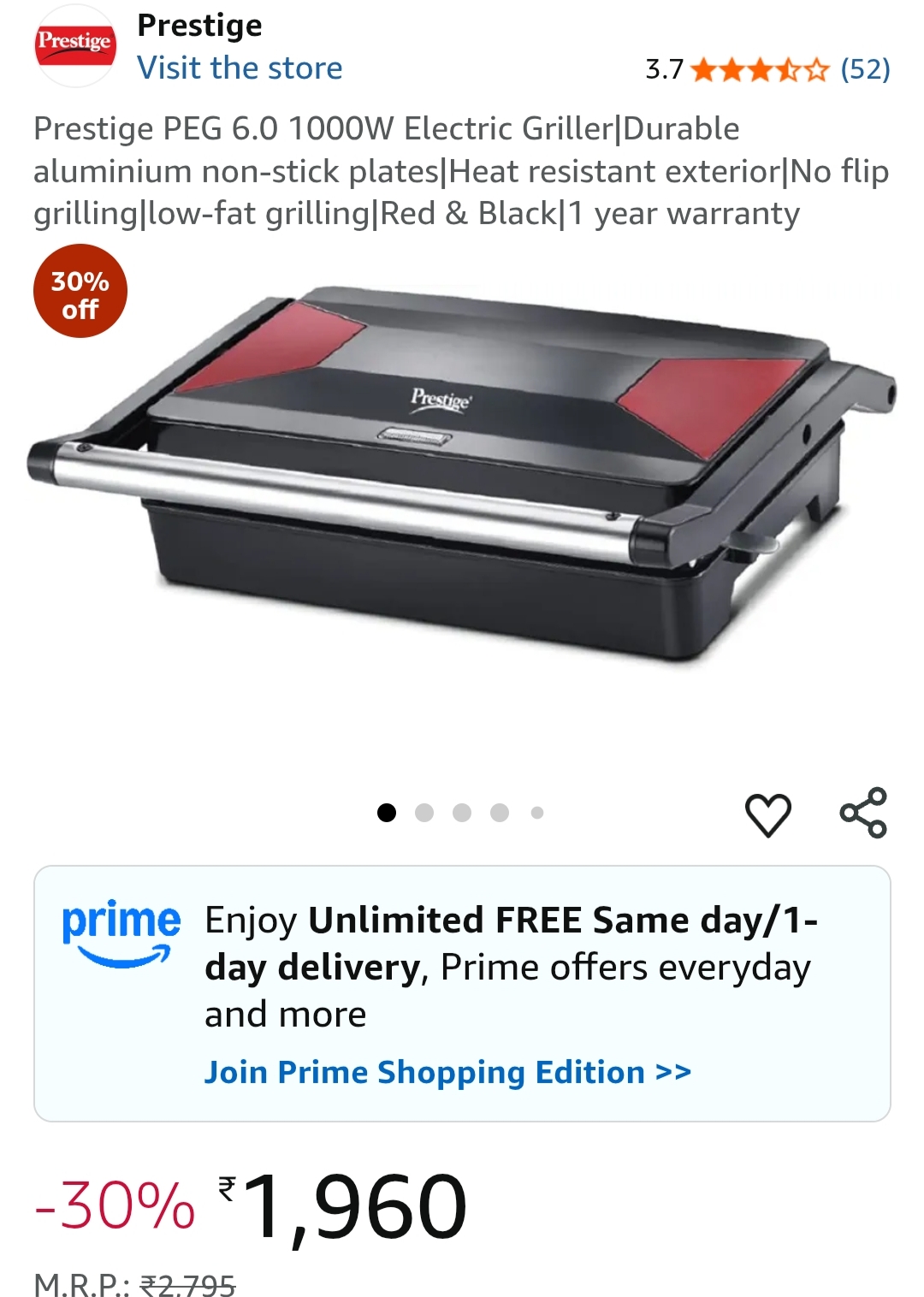Tap the 3.7 rating number
Image resolution: width=924 pixels, height=1297 pixels.
pos(664,69)
